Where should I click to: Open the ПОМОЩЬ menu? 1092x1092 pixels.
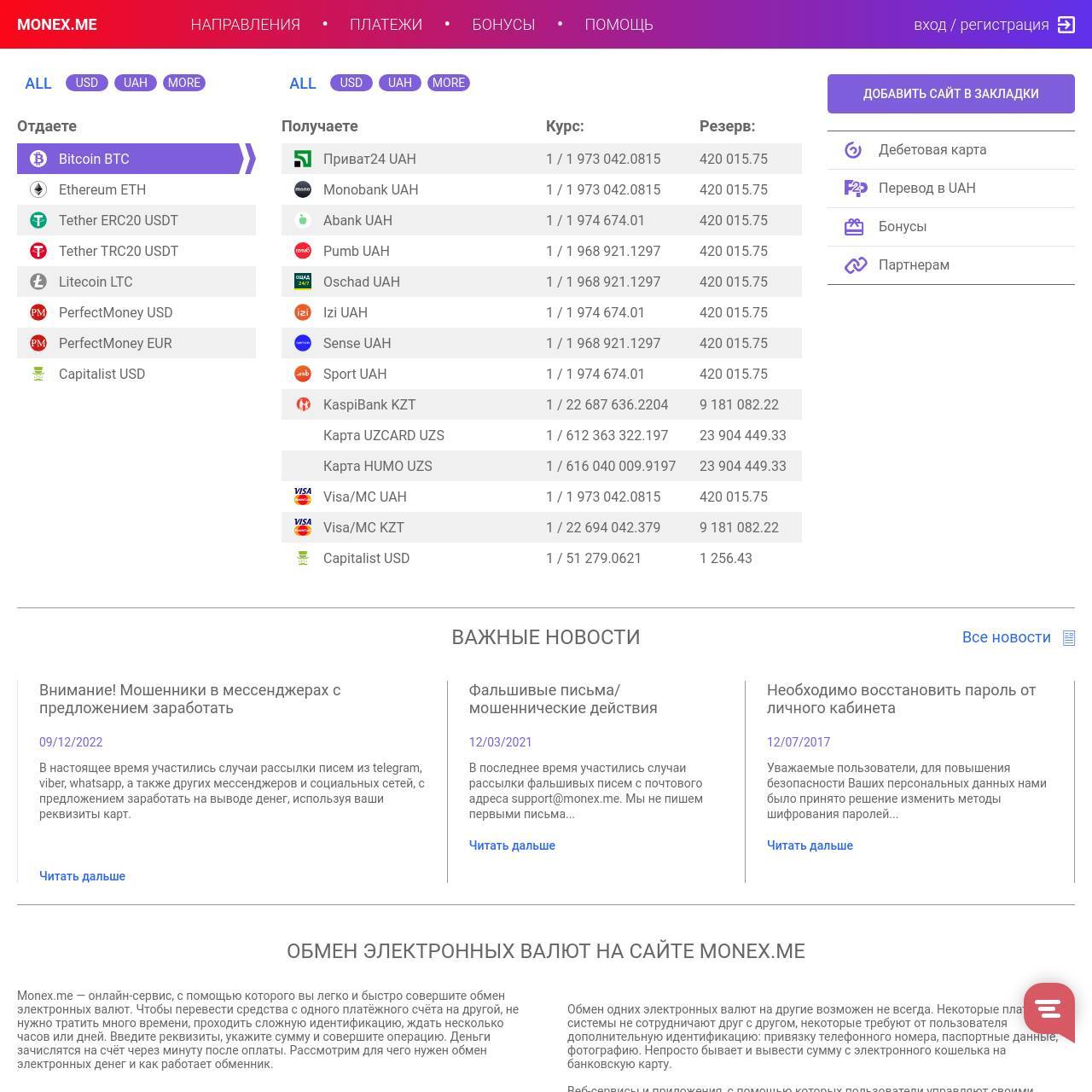coord(619,25)
